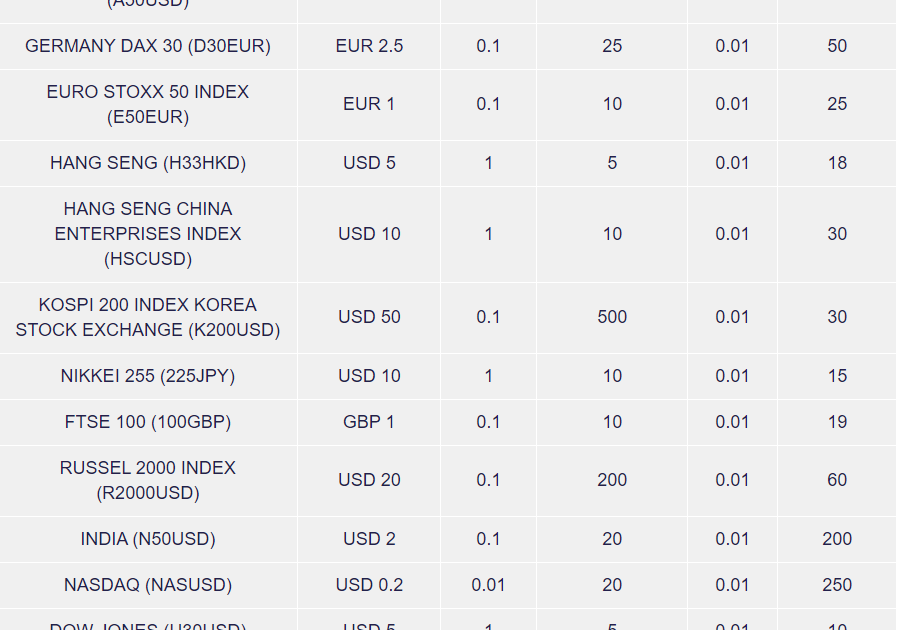Screen dimensions: 897x630
Task: Select the USD 0.2 cell for NASDAQ
Action: 369,585
